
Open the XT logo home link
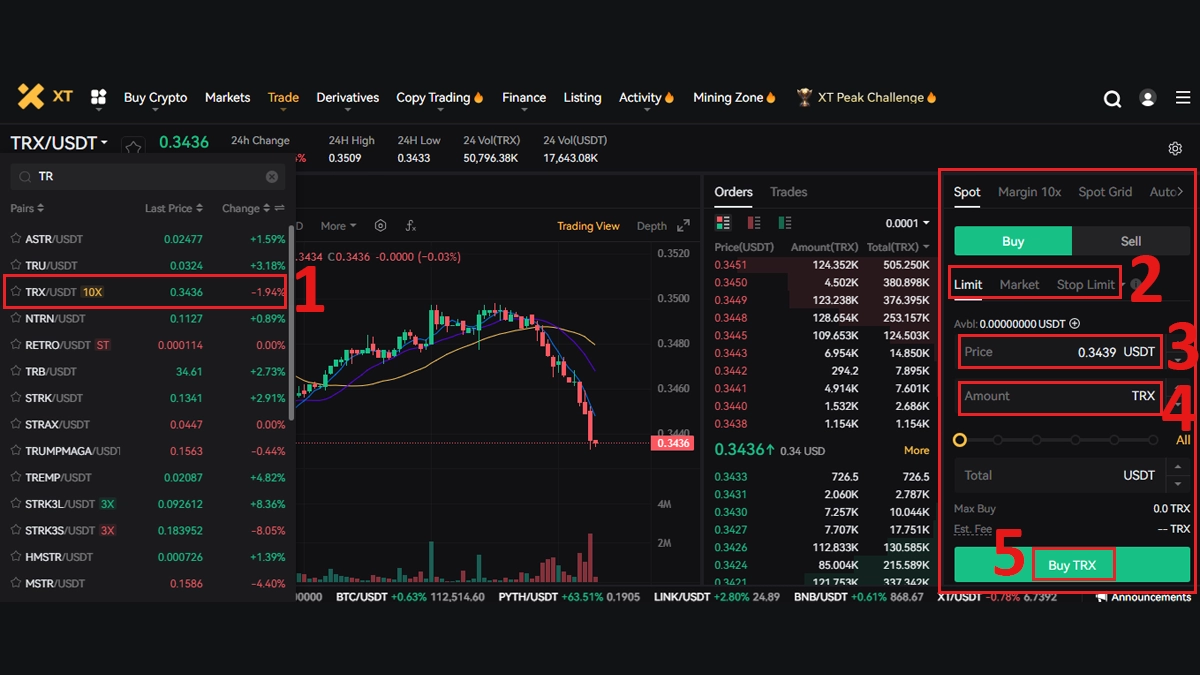(x=45, y=97)
